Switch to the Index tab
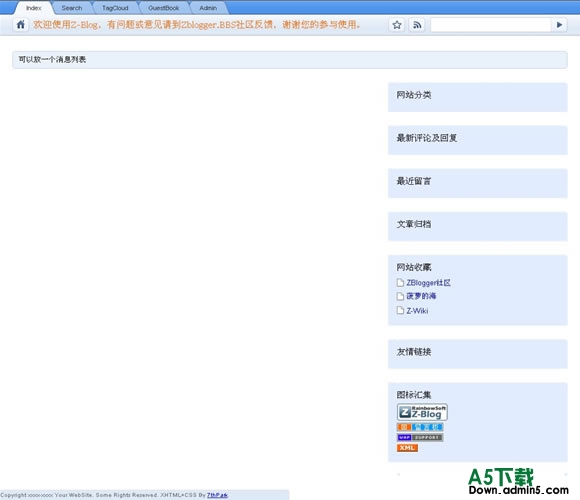Image resolution: width=580 pixels, height=500 pixels. click(34, 8)
